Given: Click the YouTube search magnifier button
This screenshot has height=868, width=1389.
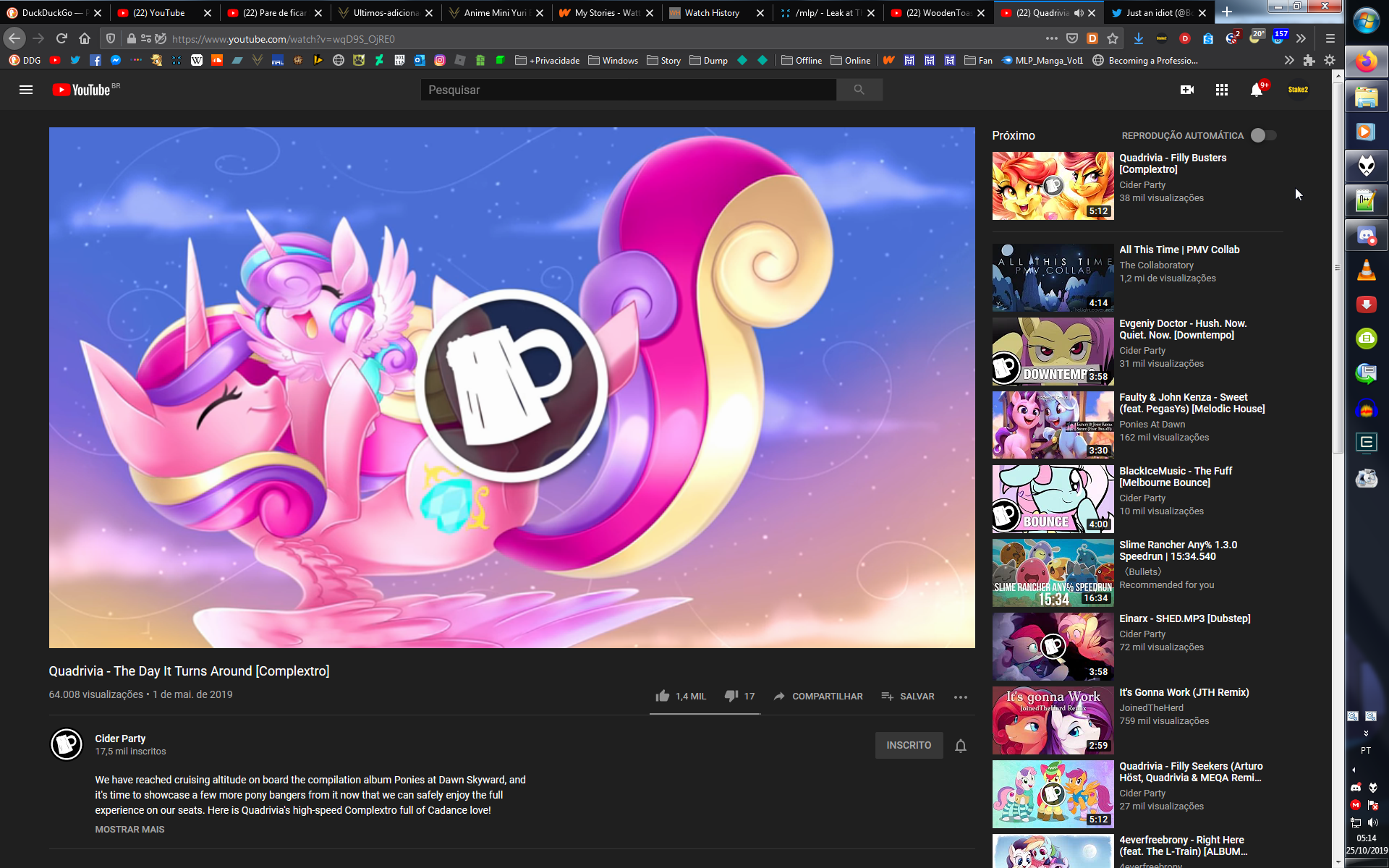Looking at the screenshot, I should coord(859,90).
